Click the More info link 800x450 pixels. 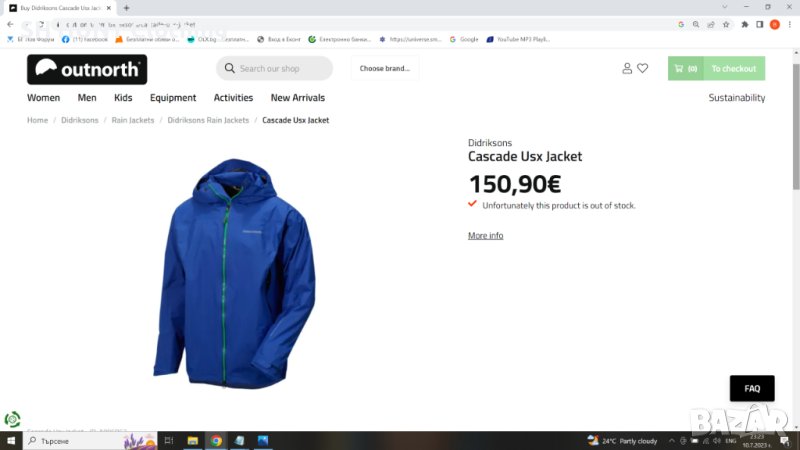point(485,236)
